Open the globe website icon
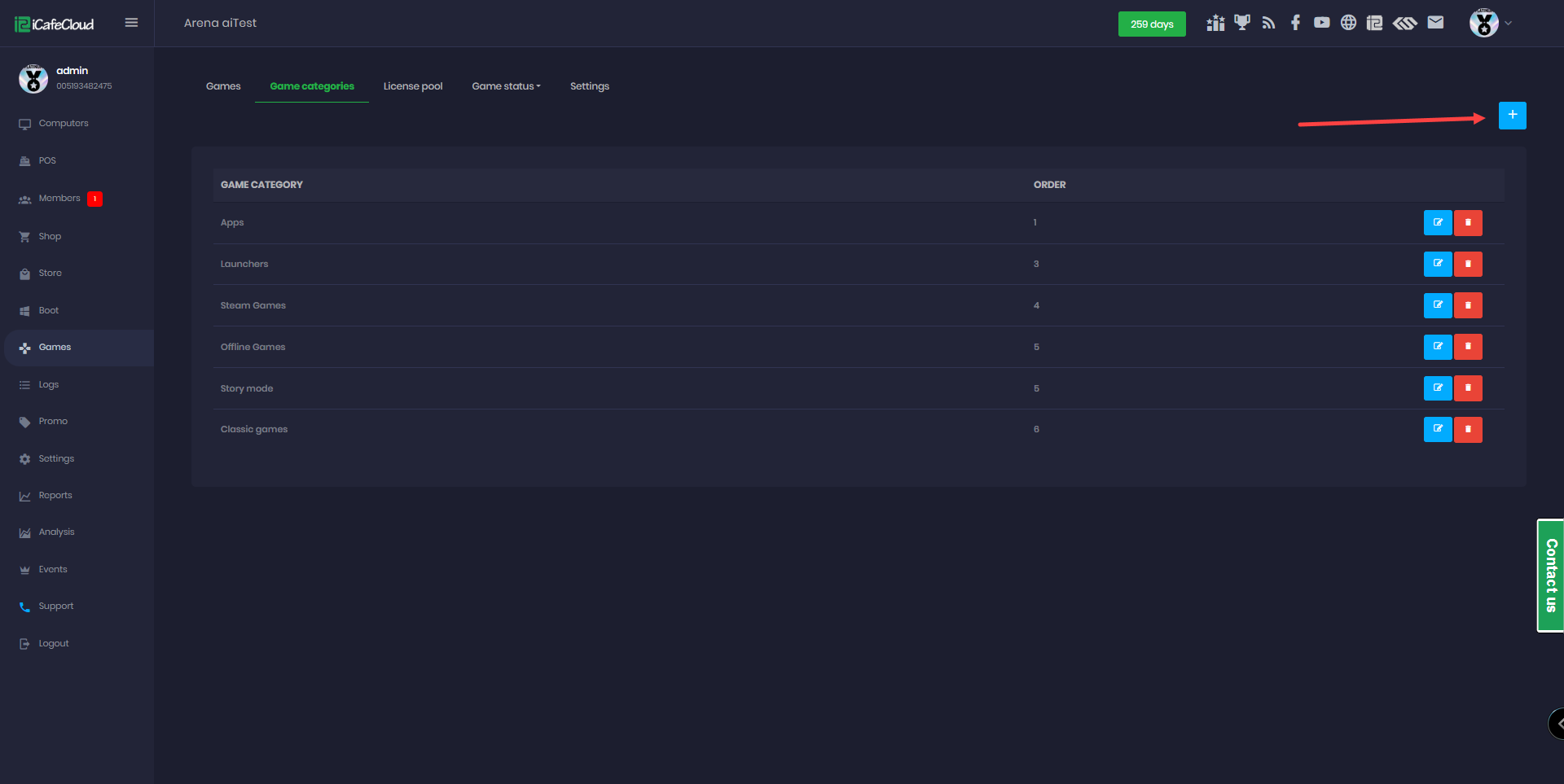This screenshot has width=1564, height=784. [x=1349, y=23]
